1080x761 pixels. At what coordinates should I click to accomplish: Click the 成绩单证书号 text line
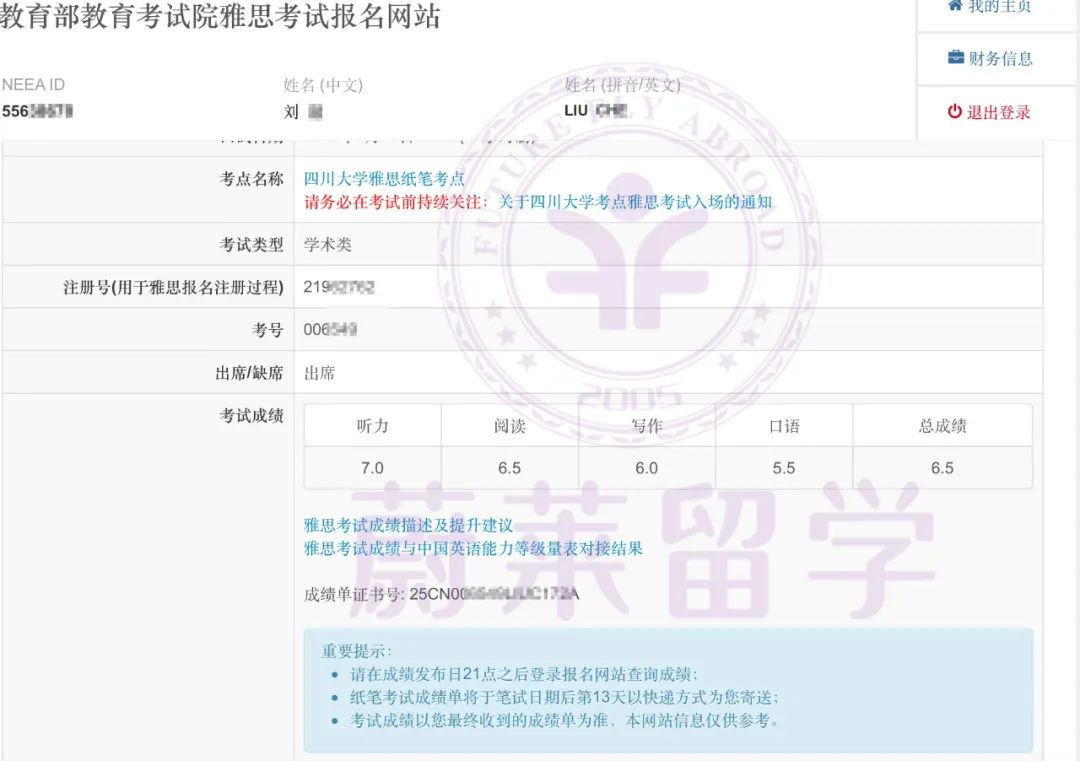442,594
